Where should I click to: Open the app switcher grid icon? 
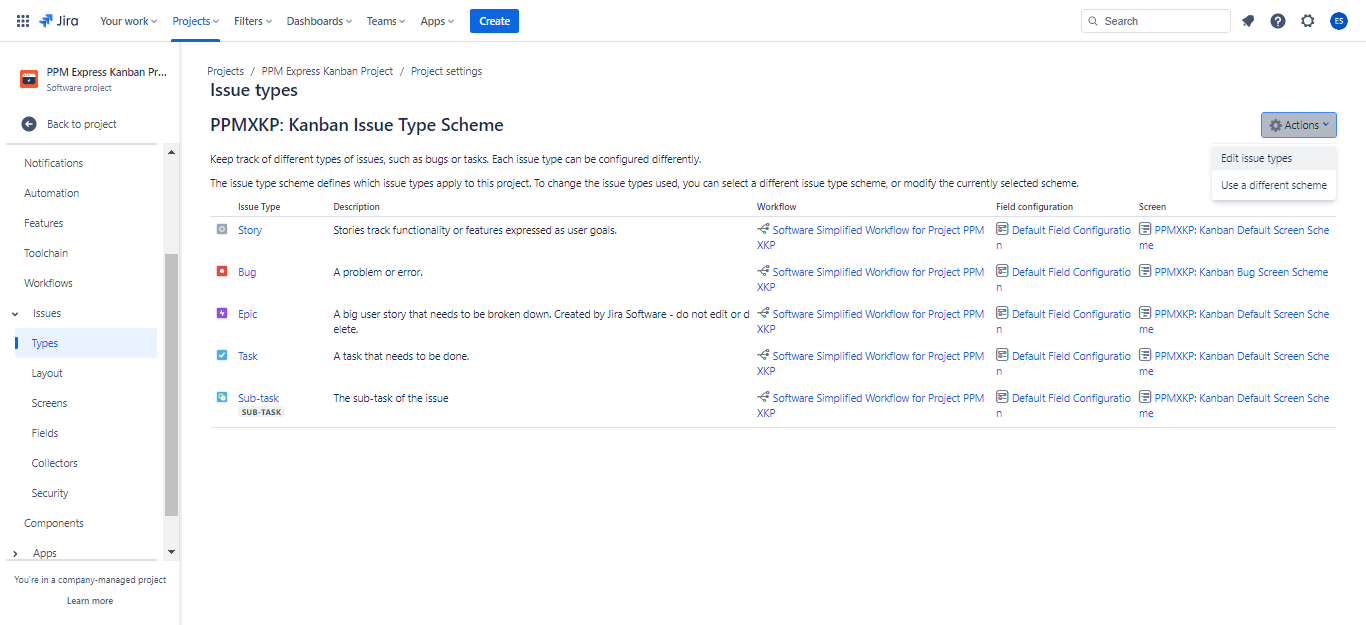(x=23, y=21)
